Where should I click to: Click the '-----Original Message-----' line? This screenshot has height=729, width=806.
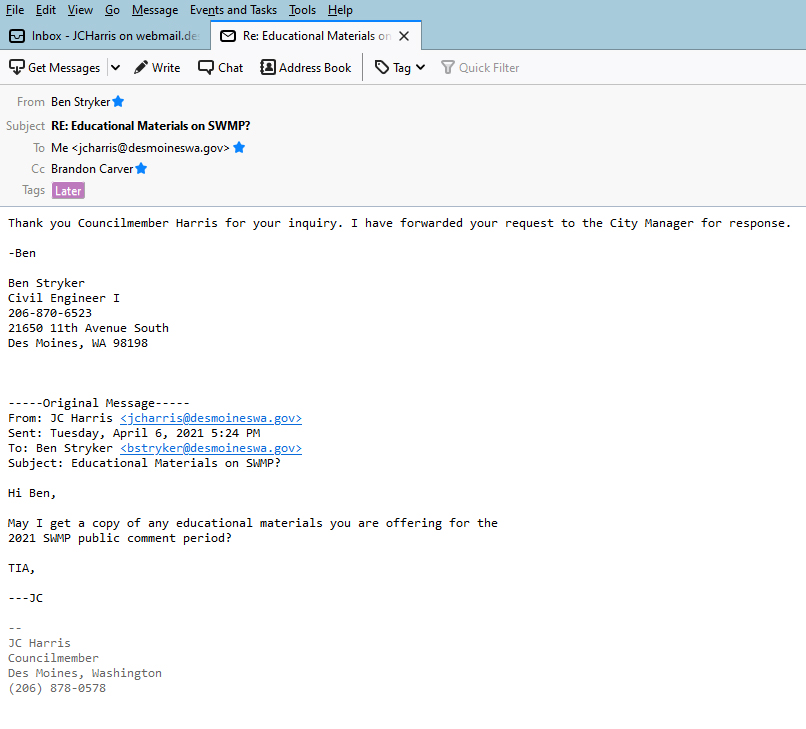(99, 403)
